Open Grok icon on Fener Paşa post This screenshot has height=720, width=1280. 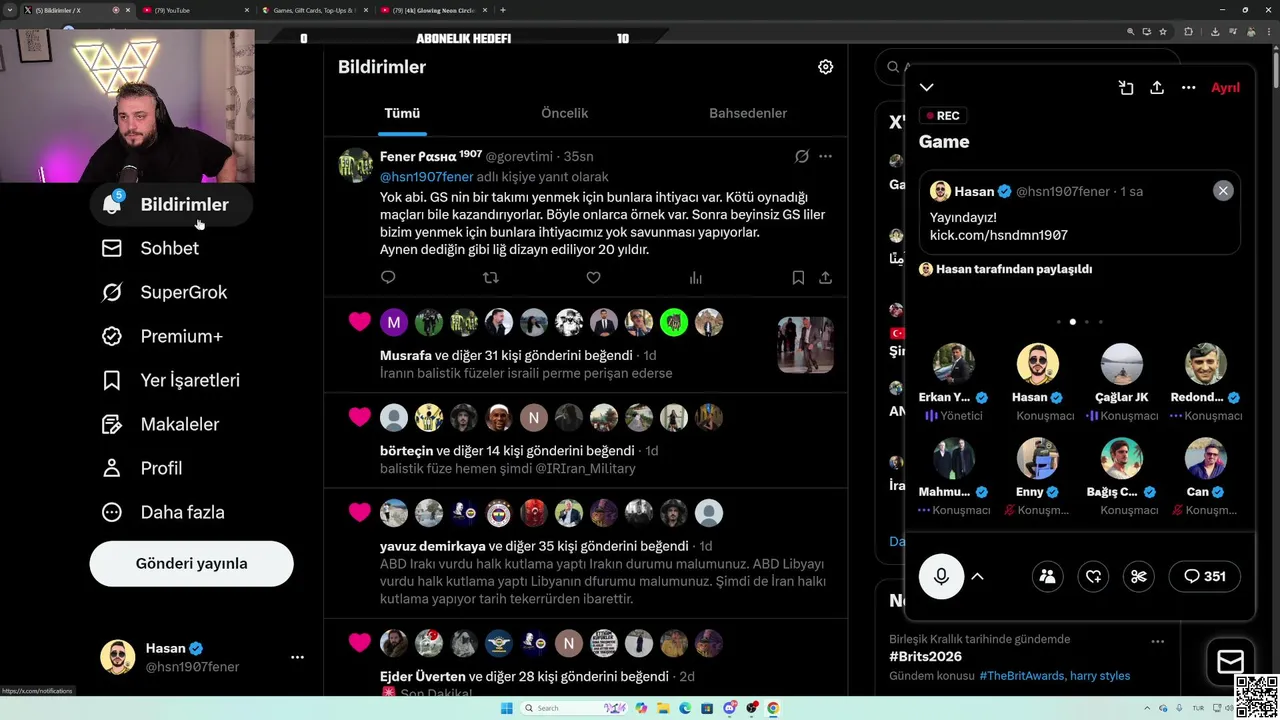[801, 156]
